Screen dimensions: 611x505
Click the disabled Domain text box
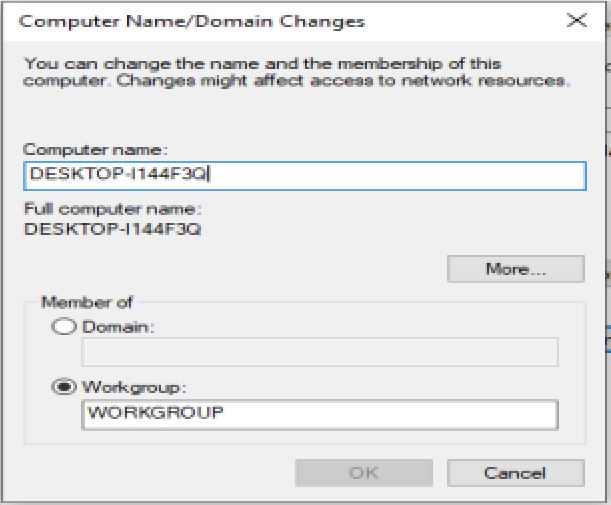tap(320, 352)
